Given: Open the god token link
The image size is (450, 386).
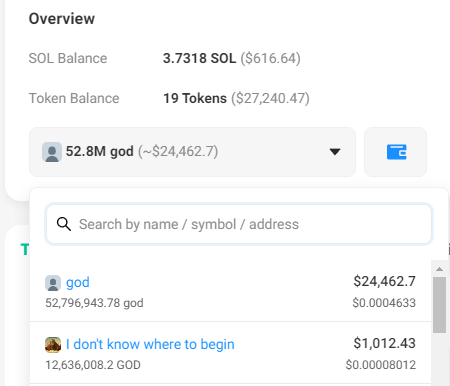Looking at the screenshot, I should click(x=78, y=282).
